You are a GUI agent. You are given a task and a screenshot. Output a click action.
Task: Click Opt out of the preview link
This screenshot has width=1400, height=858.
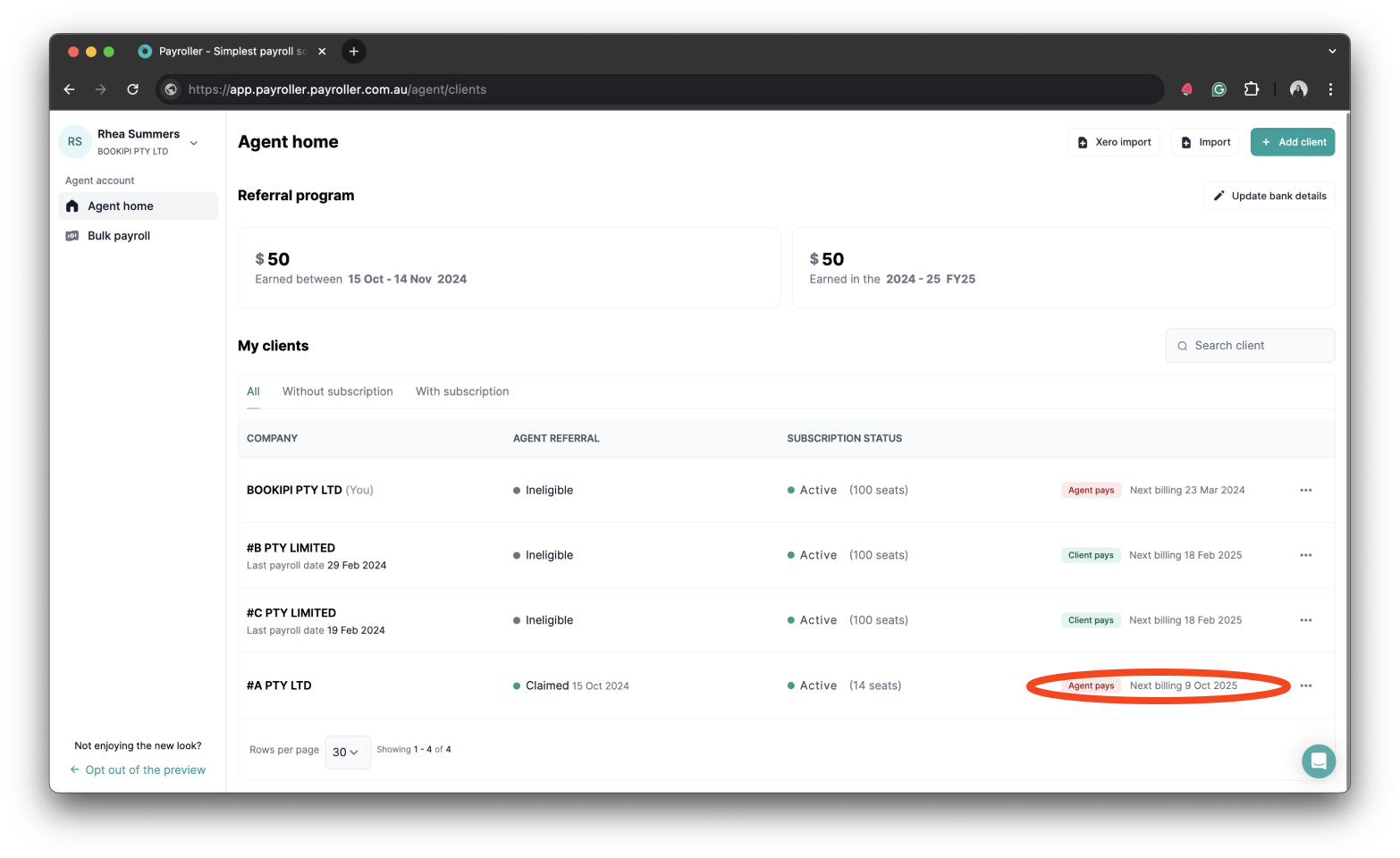(x=138, y=770)
